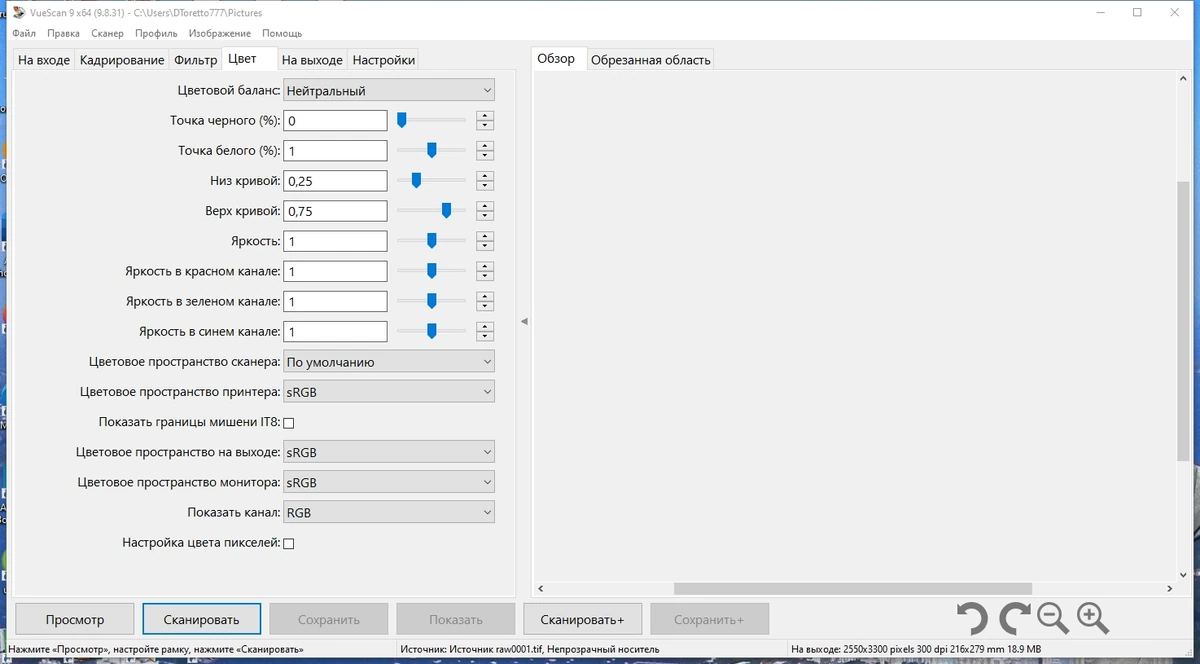This screenshot has width=1200, height=664.
Task: Switch to the "На выходе" tab
Action: pos(312,60)
